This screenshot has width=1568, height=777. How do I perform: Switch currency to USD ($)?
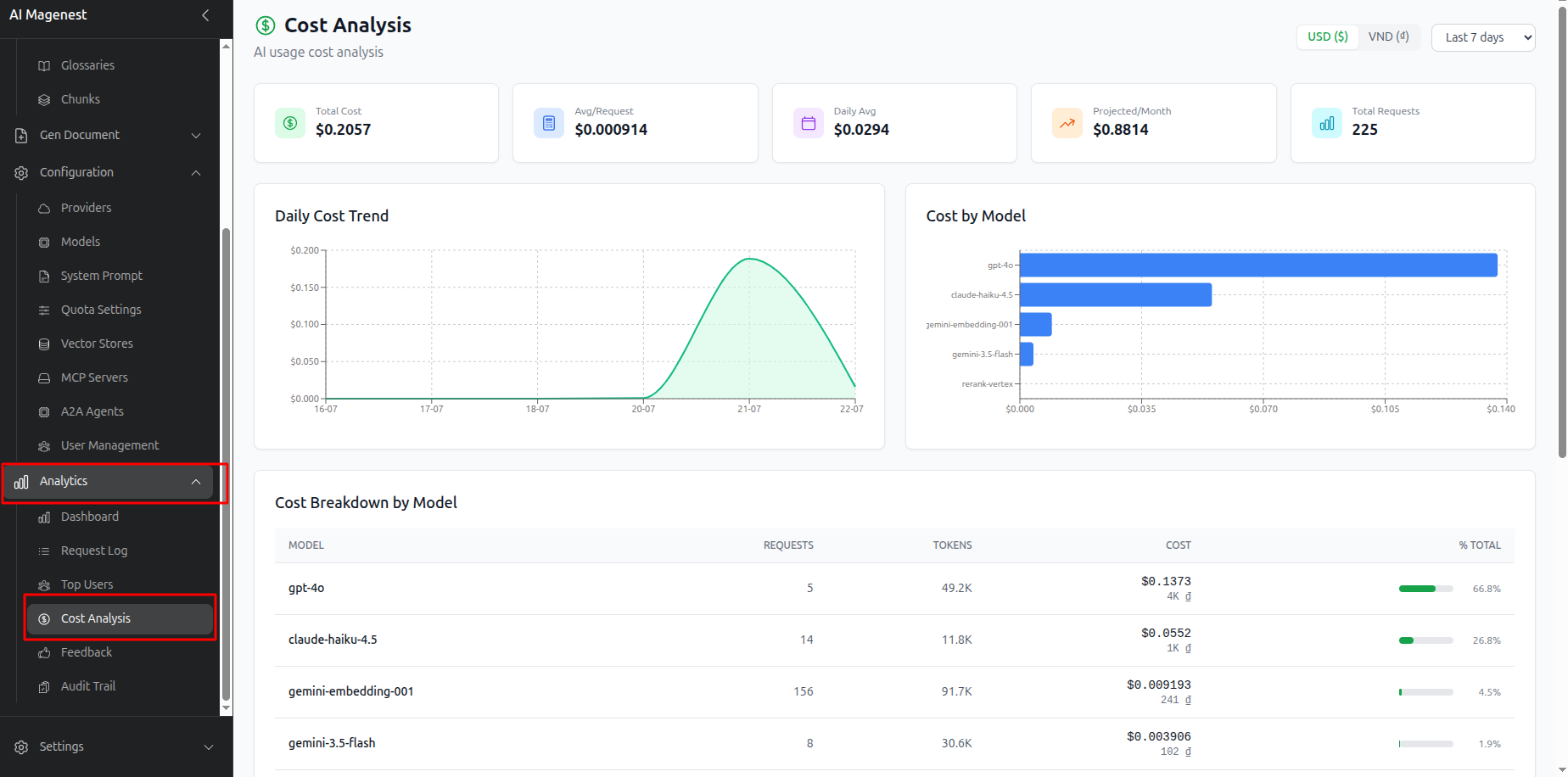(x=1328, y=37)
